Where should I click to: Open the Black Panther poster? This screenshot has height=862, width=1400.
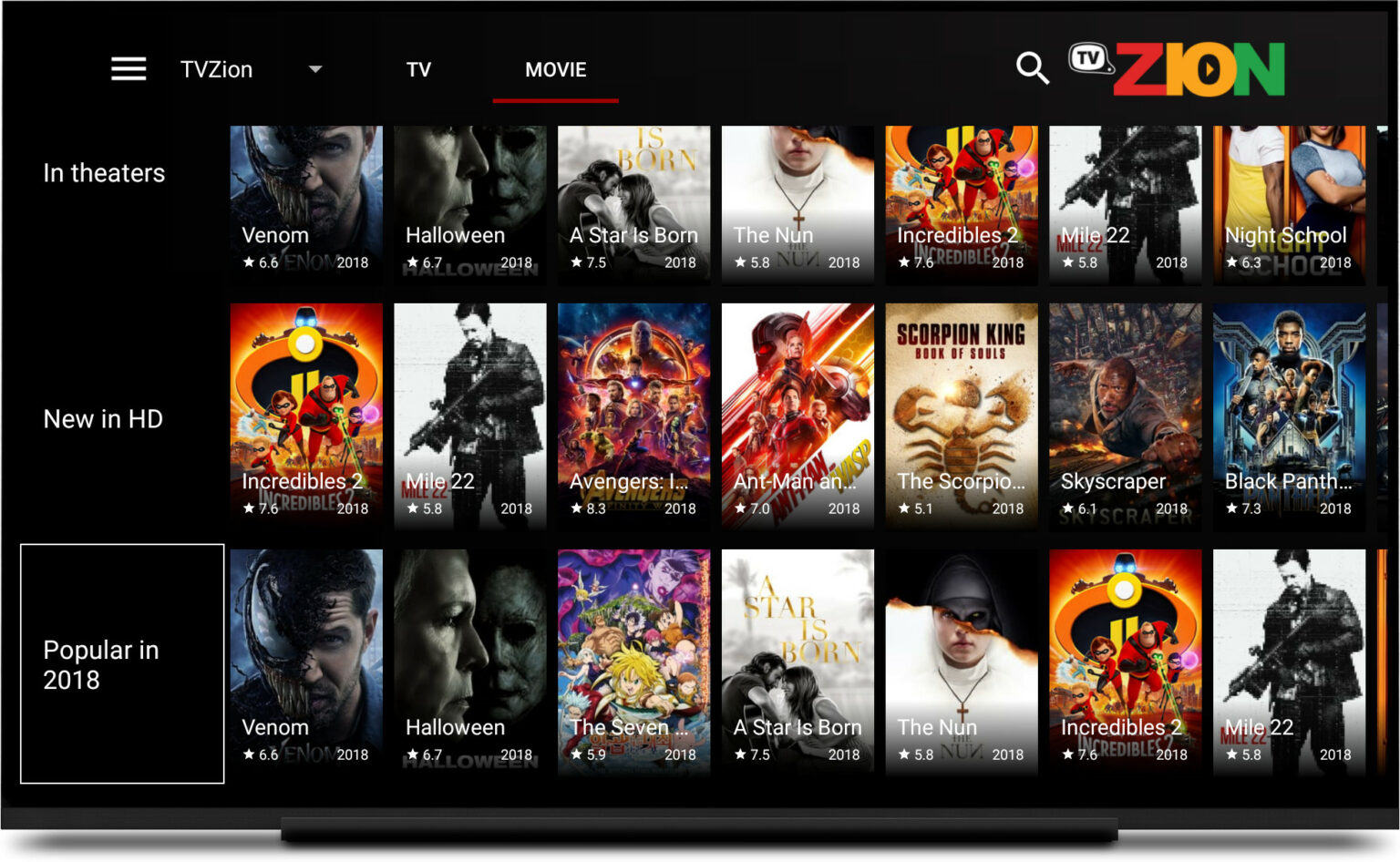1289,416
